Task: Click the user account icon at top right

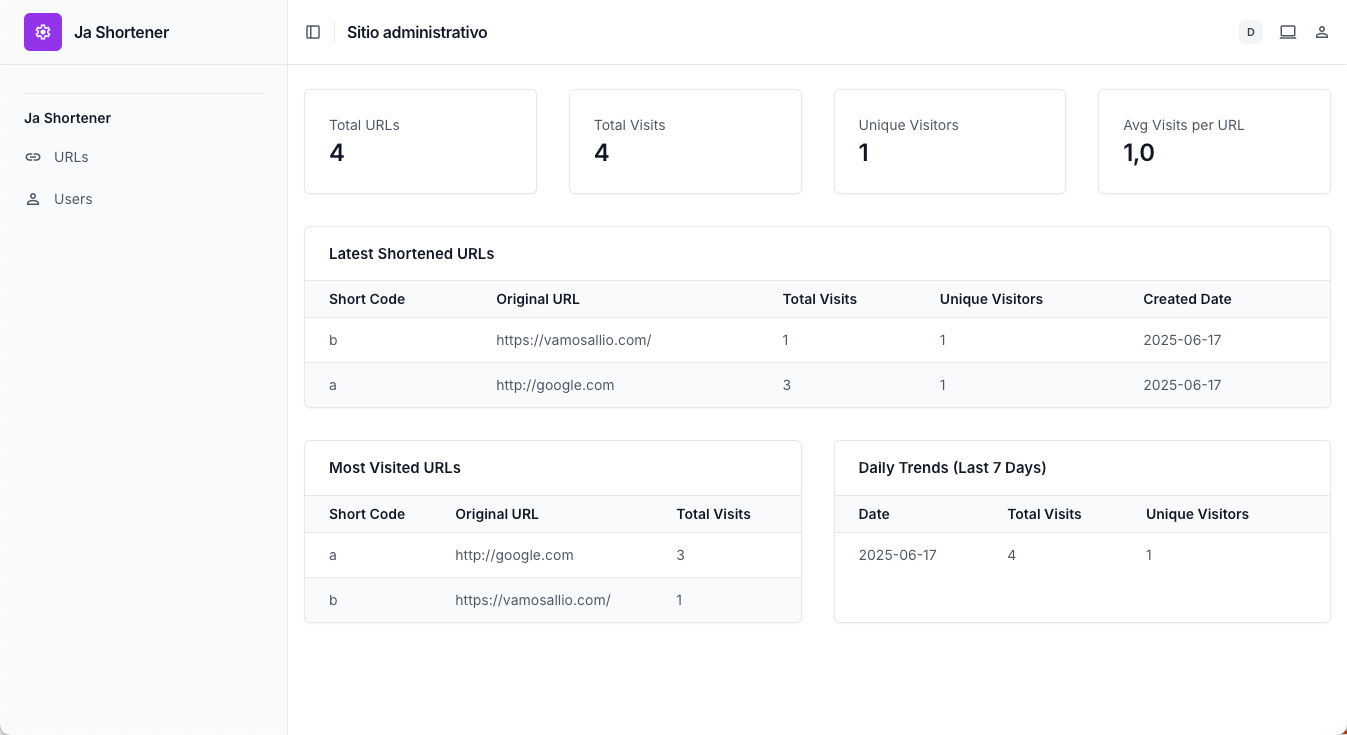Action: [x=1322, y=31]
